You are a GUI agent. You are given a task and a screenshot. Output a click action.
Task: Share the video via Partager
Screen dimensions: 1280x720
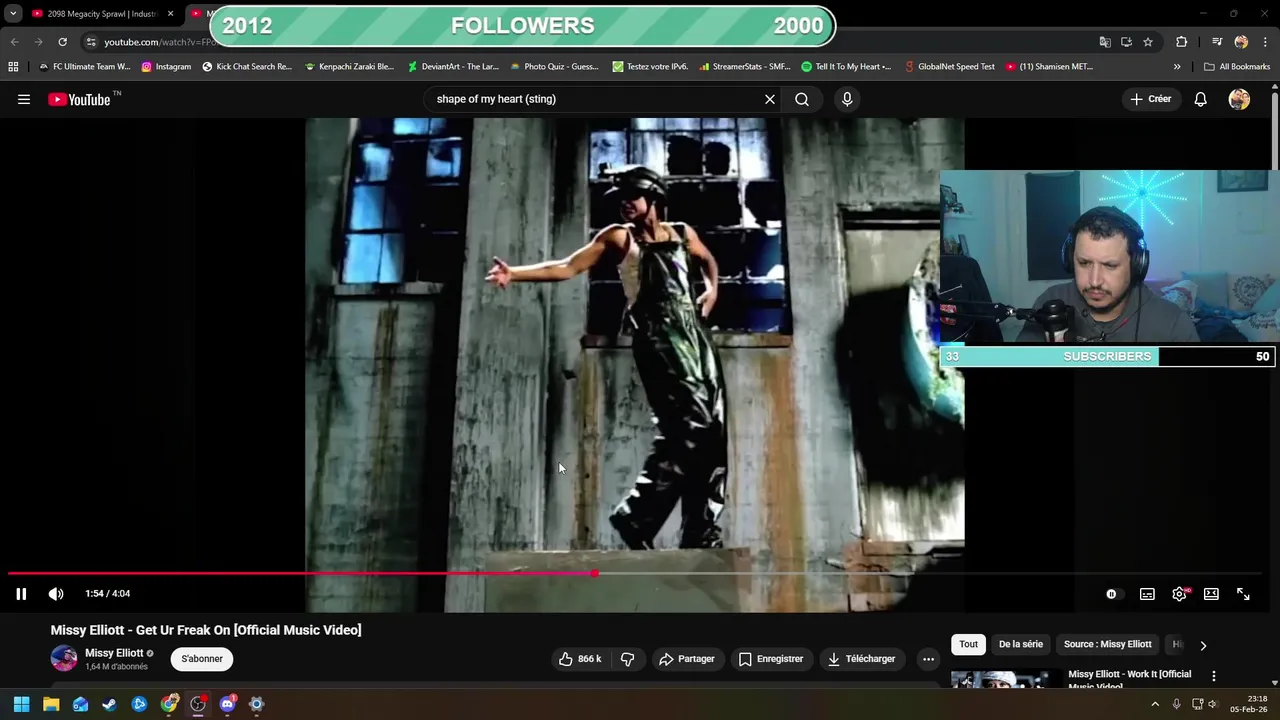(x=687, y=659)
